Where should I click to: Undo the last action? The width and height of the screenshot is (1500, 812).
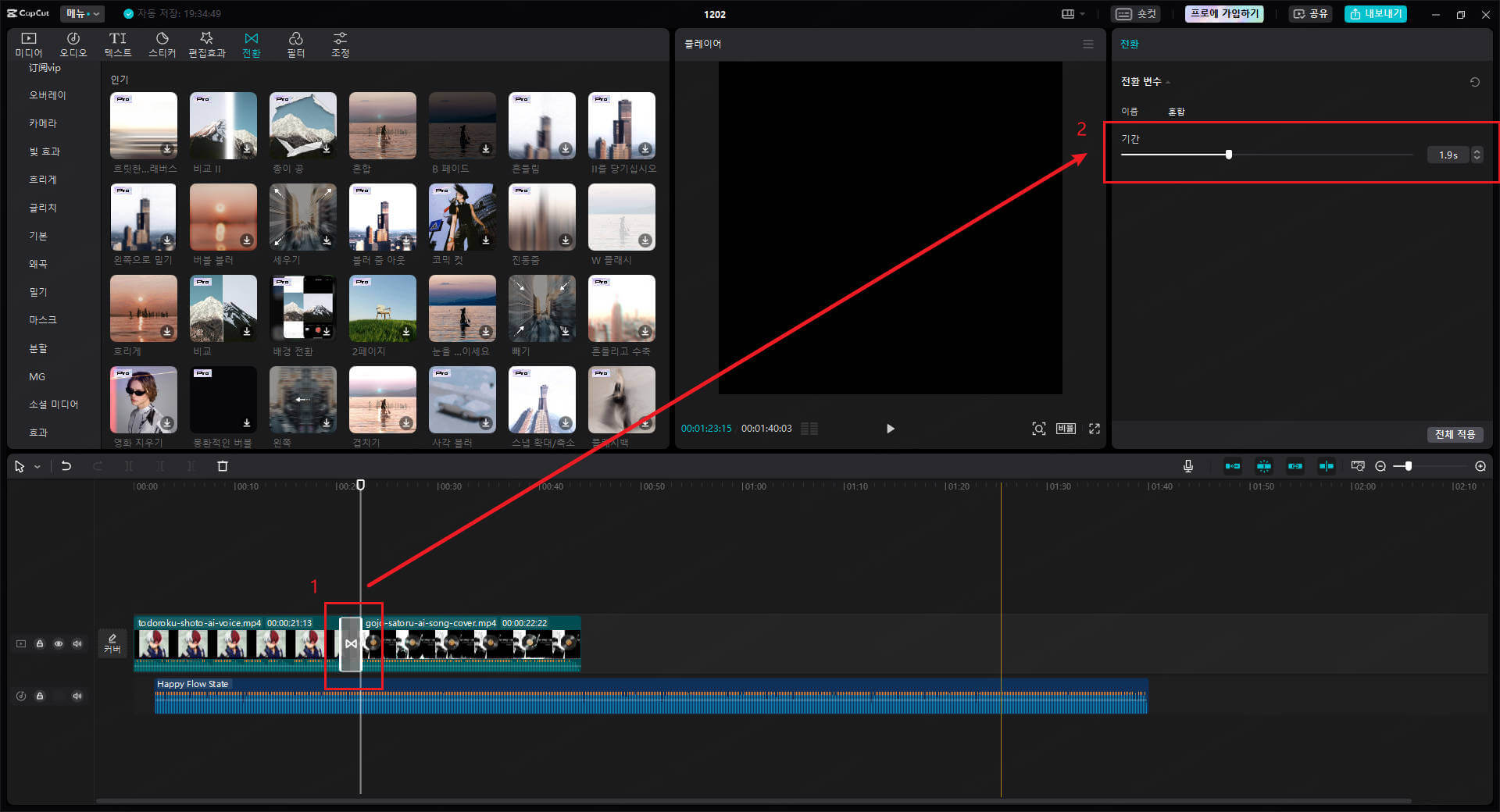coord(66,466)
